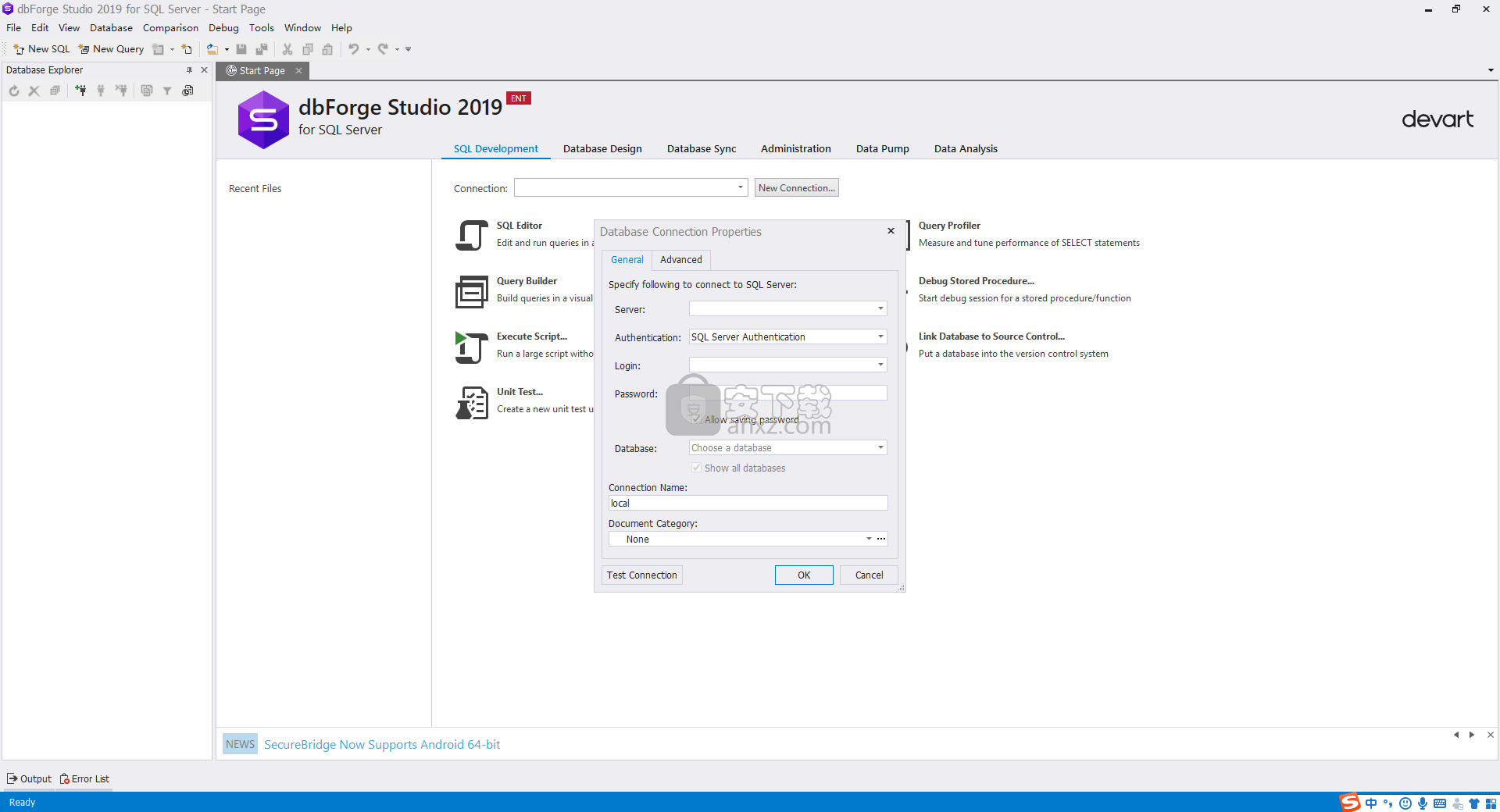The height and width of the screenshot is (812, 1500).
Task: Switch to the Database Sync tab
Action: point(702,148)
